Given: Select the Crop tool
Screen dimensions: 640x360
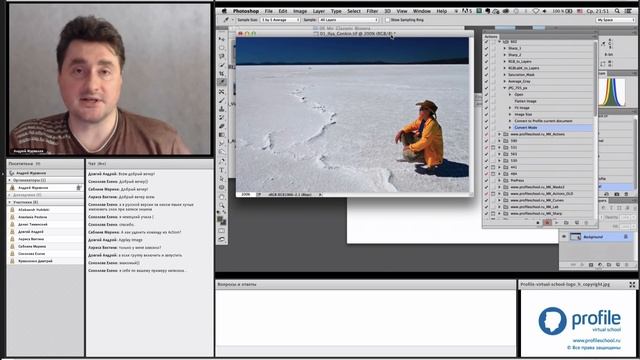Looking at the screenshot, I should click(x=222, y=73).
